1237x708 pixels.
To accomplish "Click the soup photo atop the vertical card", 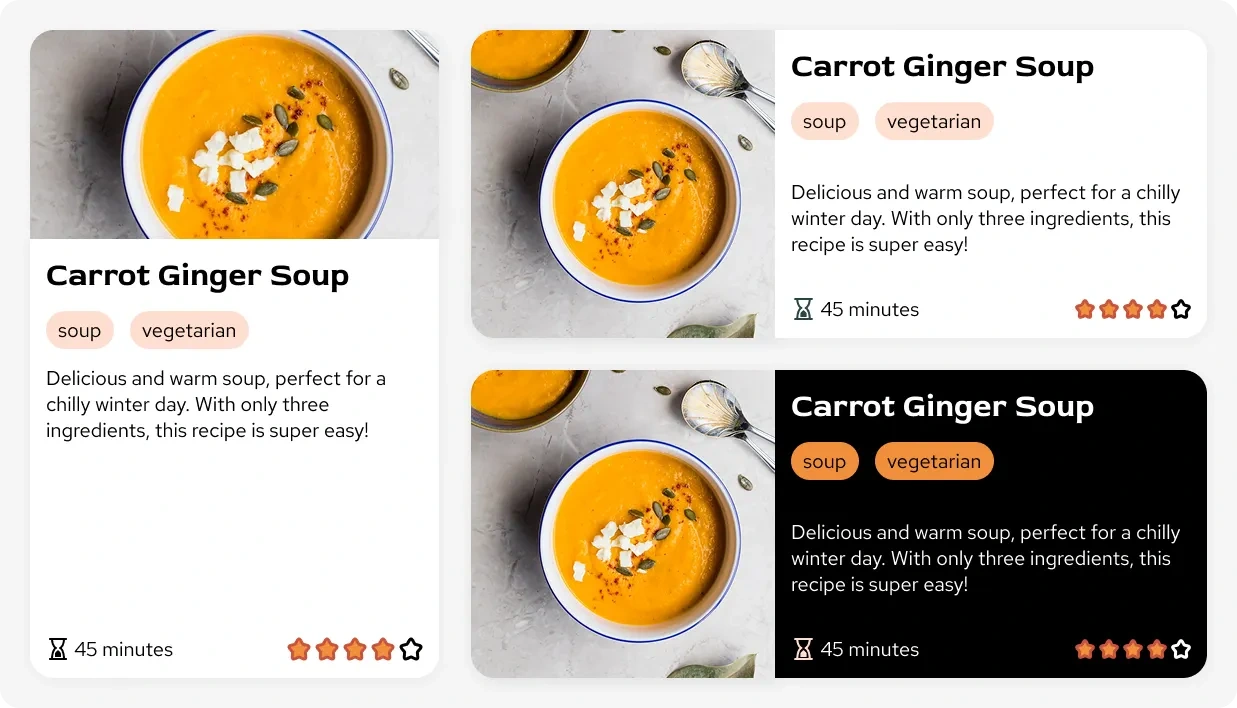I will [234, 134].
